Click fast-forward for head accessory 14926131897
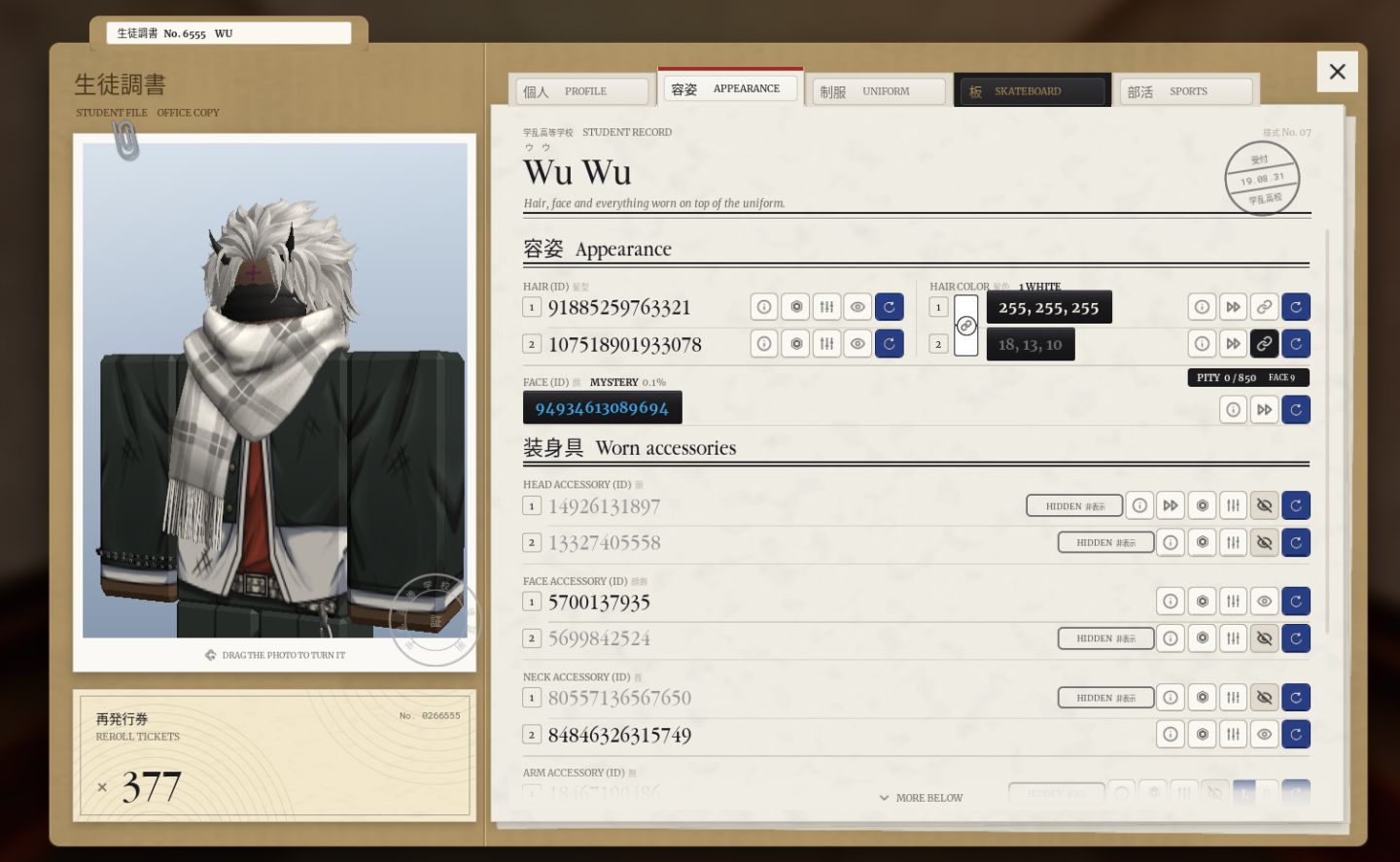 pos(1171,505)
